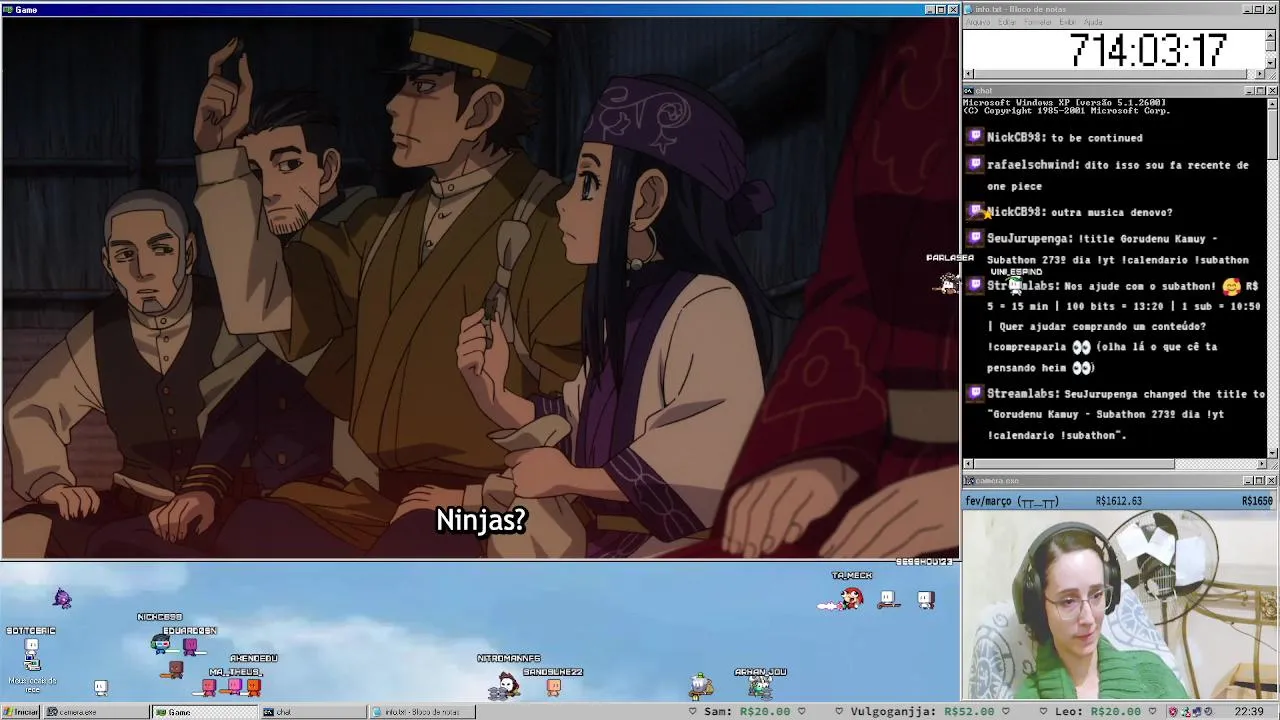Click the Notepad icon in info.txt title bar
Image resolution: width=1280 pixels, height=720 pixels.
click(x=969, y=9)
